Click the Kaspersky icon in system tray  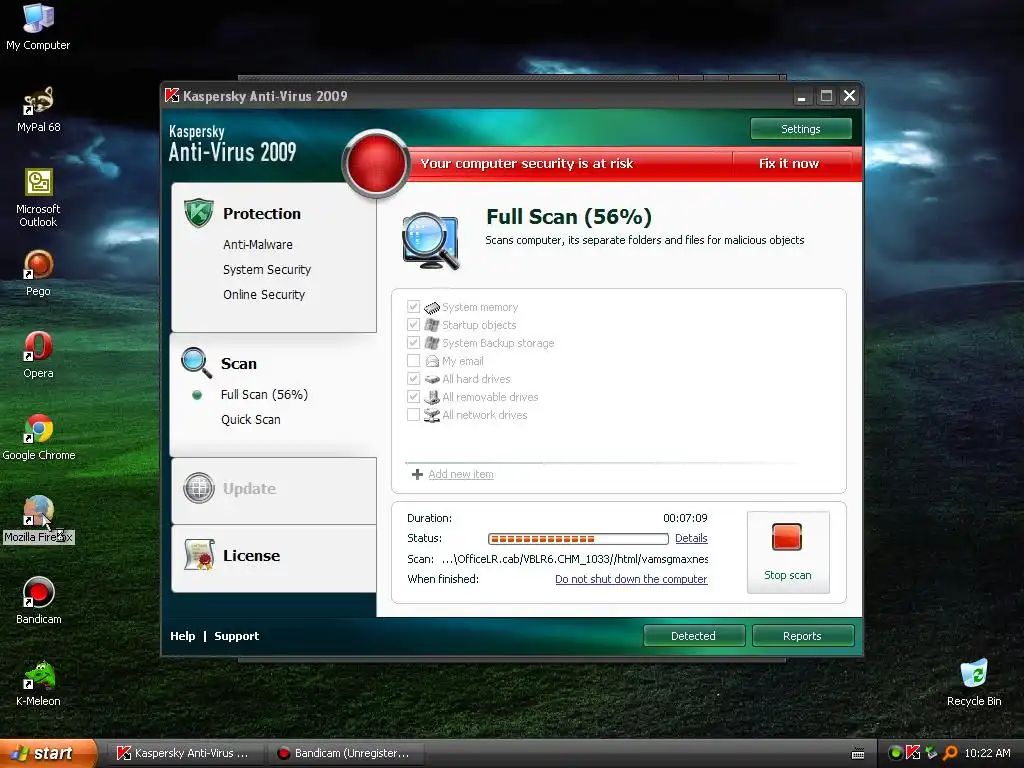tap(913, 753)
